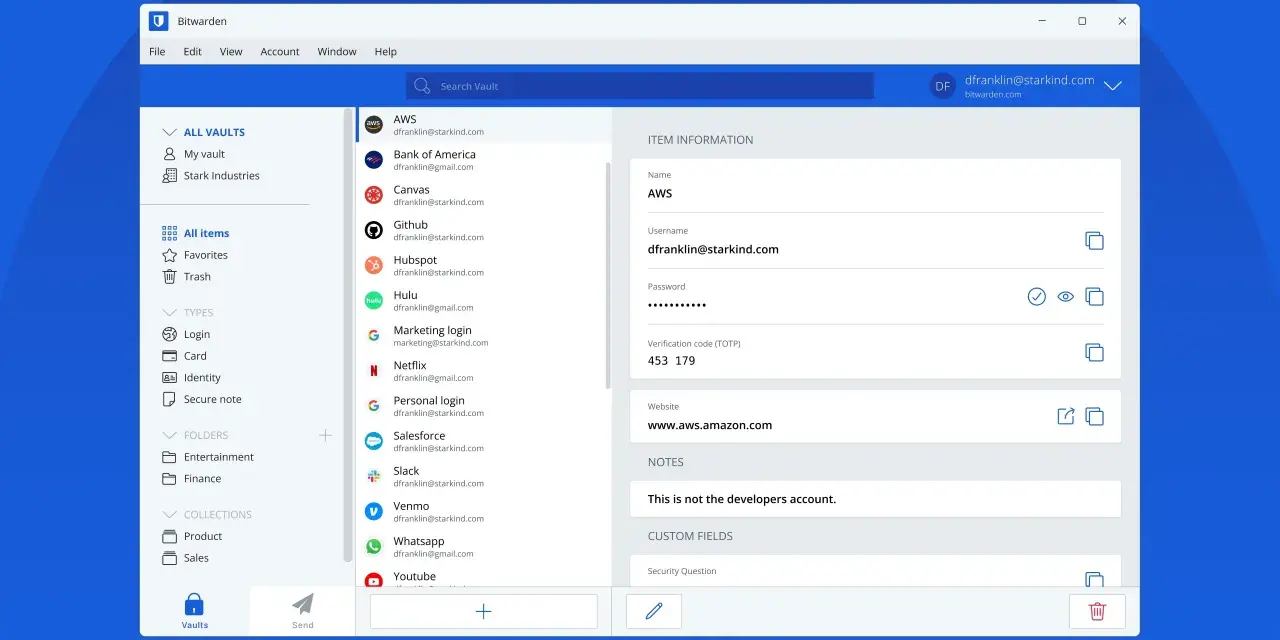This screenshot has height=640, width=1280.
Task: Open the File menu
Action: (x=157, y=52)
